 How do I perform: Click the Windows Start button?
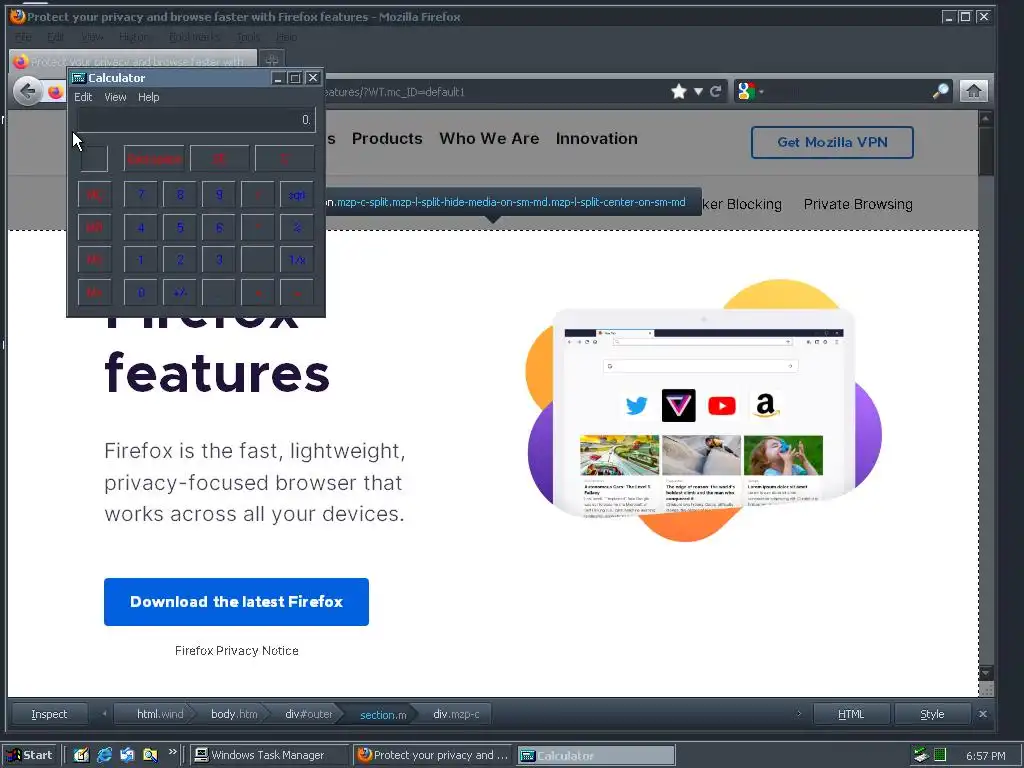coord(30,755)
